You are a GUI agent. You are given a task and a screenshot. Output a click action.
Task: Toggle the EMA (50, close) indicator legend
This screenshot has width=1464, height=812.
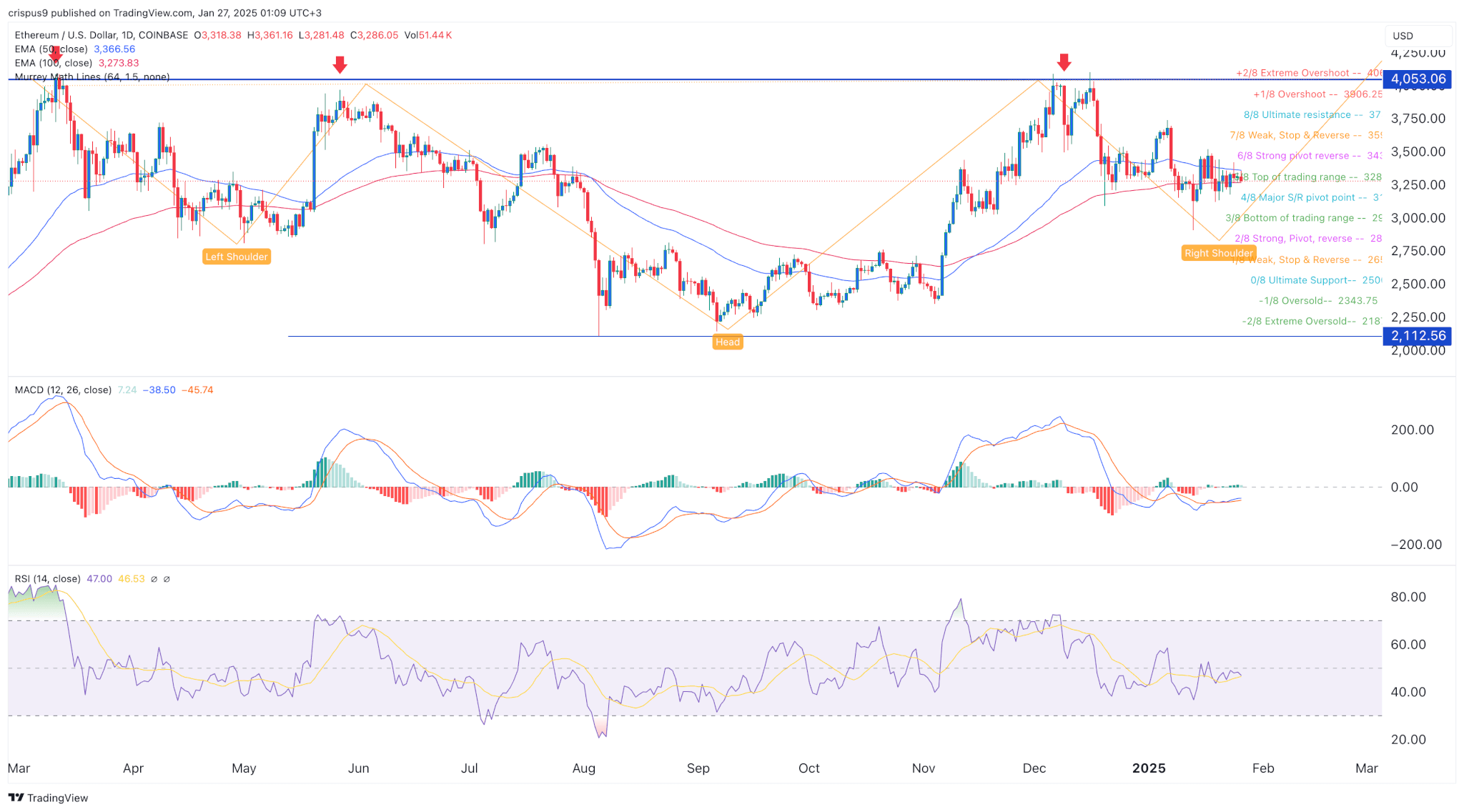(x=50, y=49)
